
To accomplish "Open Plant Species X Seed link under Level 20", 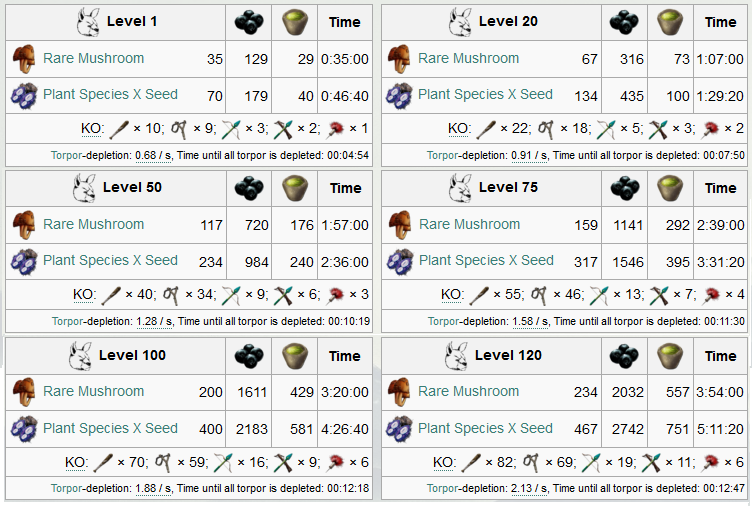I will [485, 94].
